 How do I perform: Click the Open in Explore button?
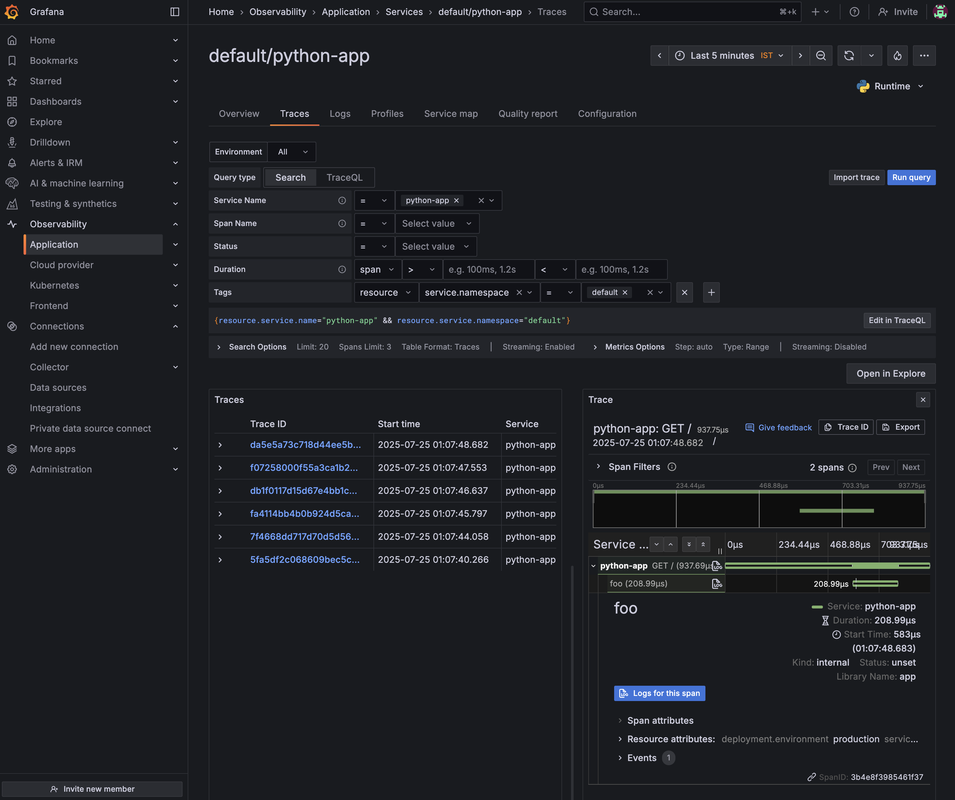890,374
